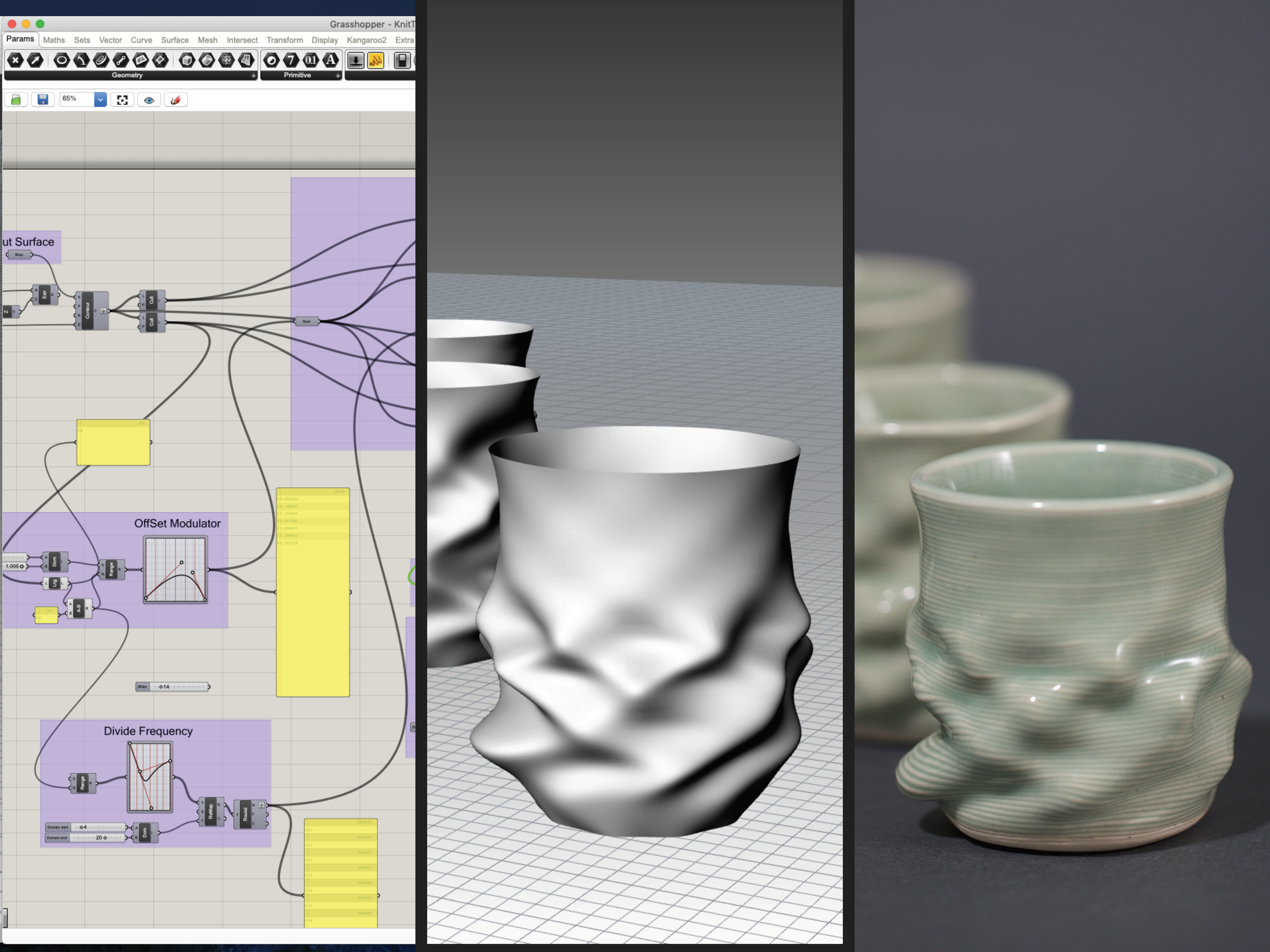Click the Domain end slider

coord(85,838)
